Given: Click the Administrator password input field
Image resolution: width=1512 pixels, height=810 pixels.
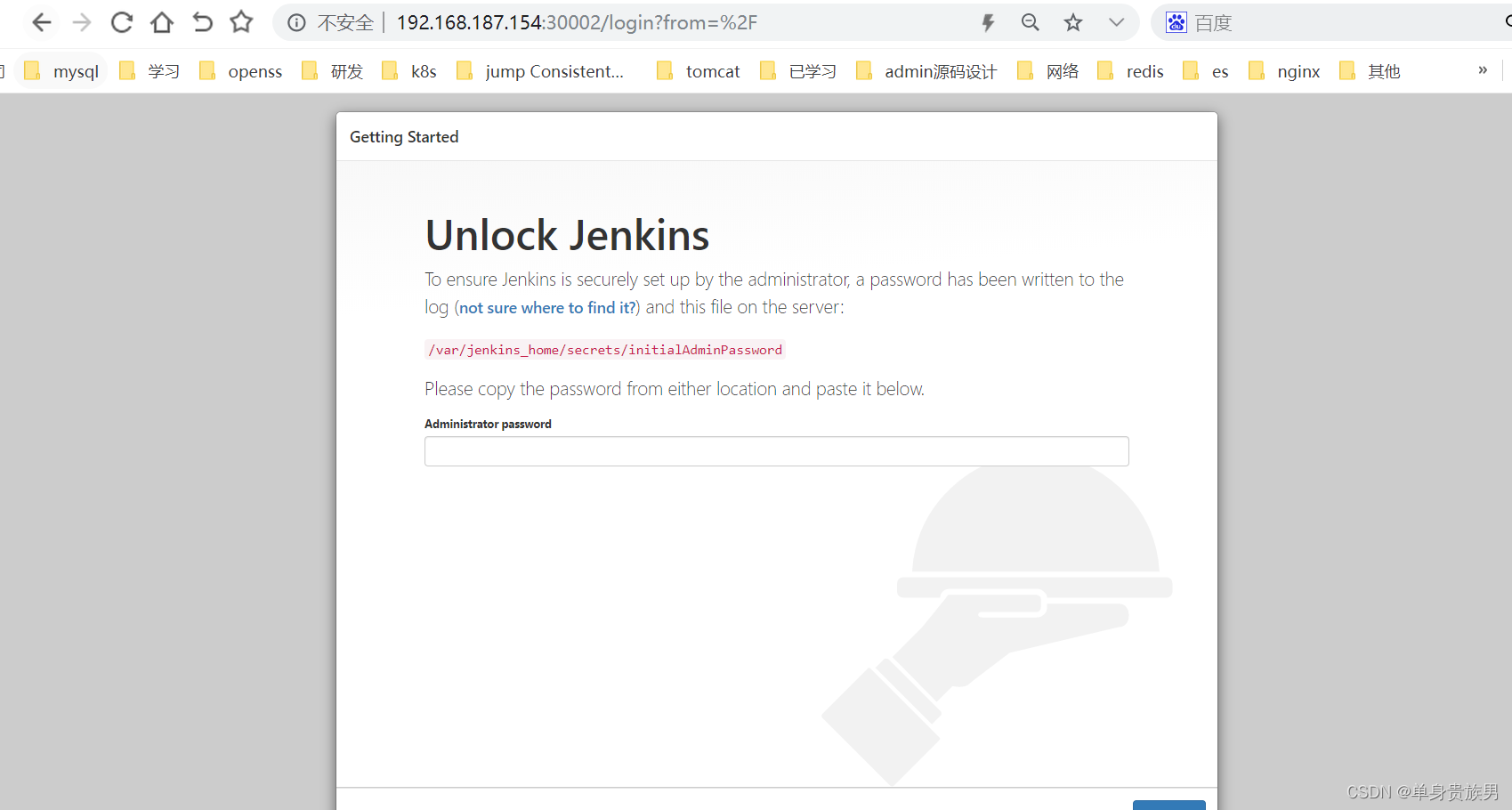Looking at the screenshot, I should pyautogui.click(x=777, y=451).
